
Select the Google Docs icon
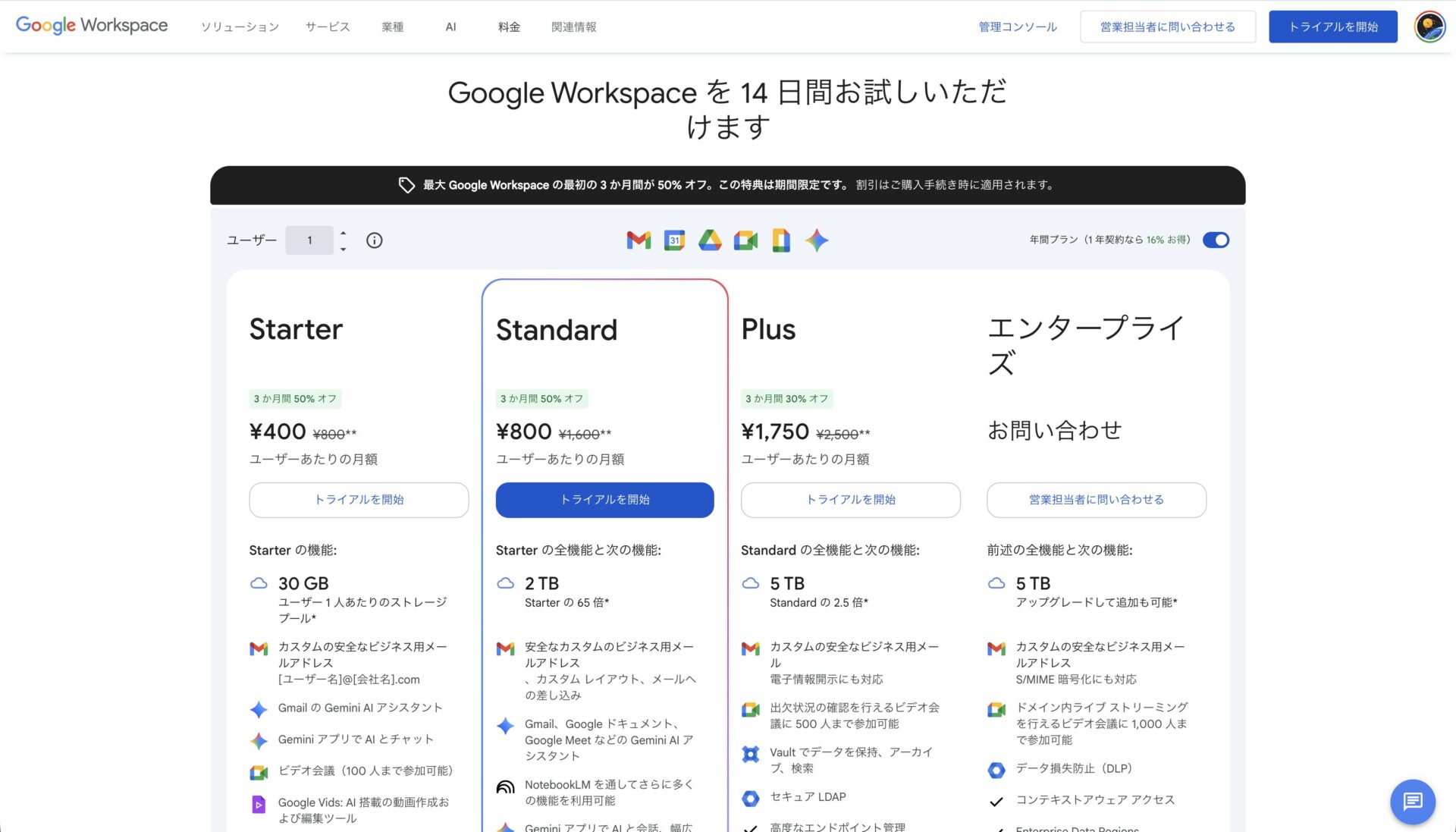[780, 240]
